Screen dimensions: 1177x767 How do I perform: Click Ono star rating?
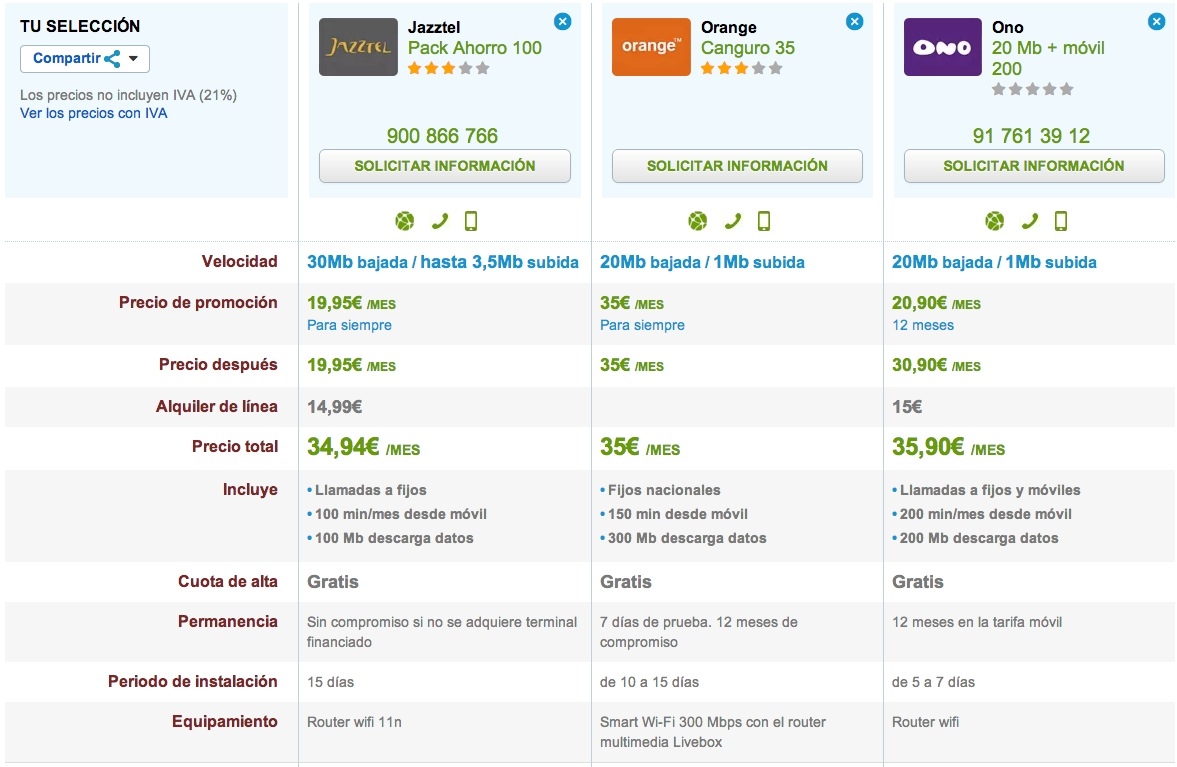click(1032, 89)
